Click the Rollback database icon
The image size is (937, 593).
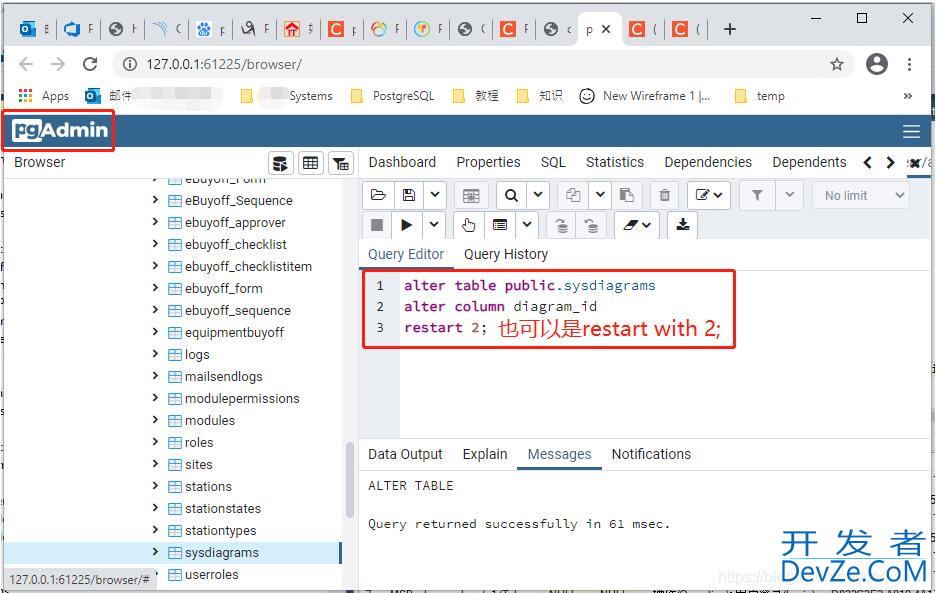(592, 225)
